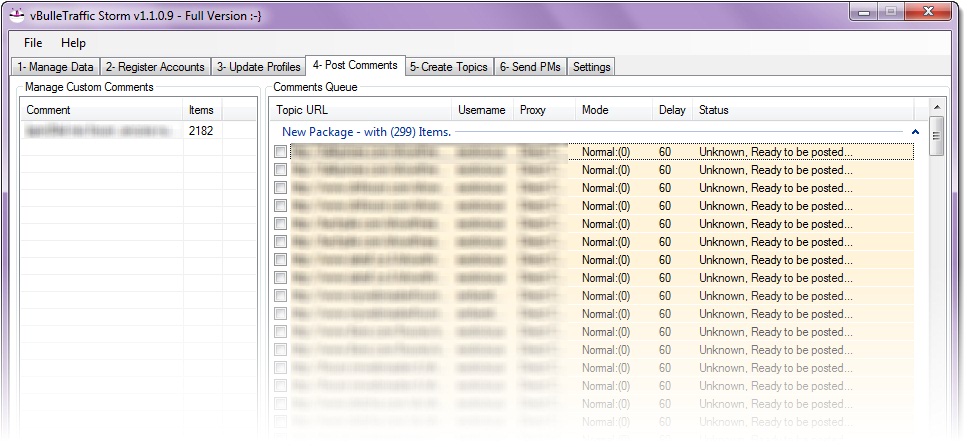969x447 pixels.
Task: Open the File menu
Action: tap(33, 43)
